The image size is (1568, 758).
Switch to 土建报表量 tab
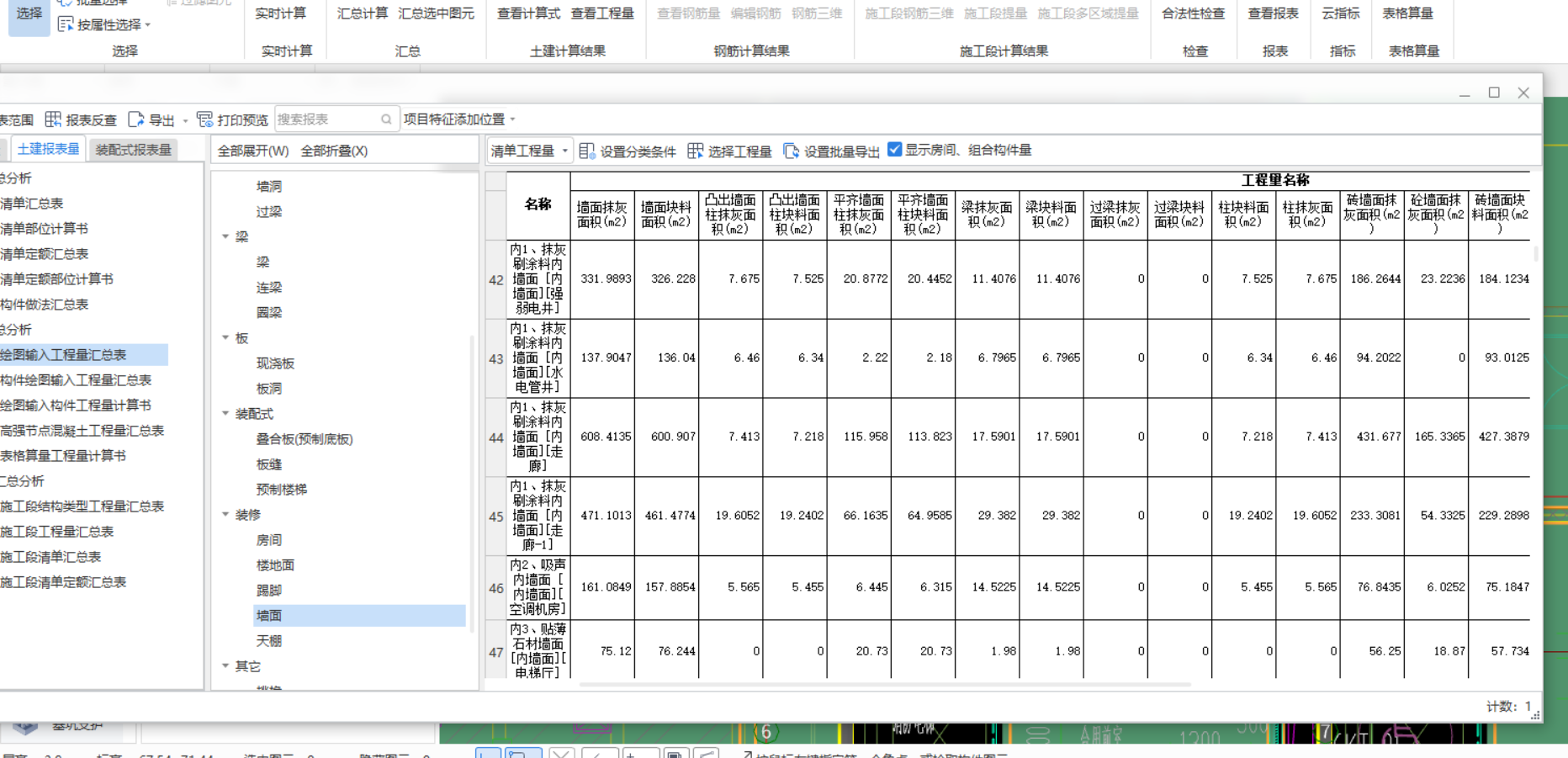click(48, 149)
